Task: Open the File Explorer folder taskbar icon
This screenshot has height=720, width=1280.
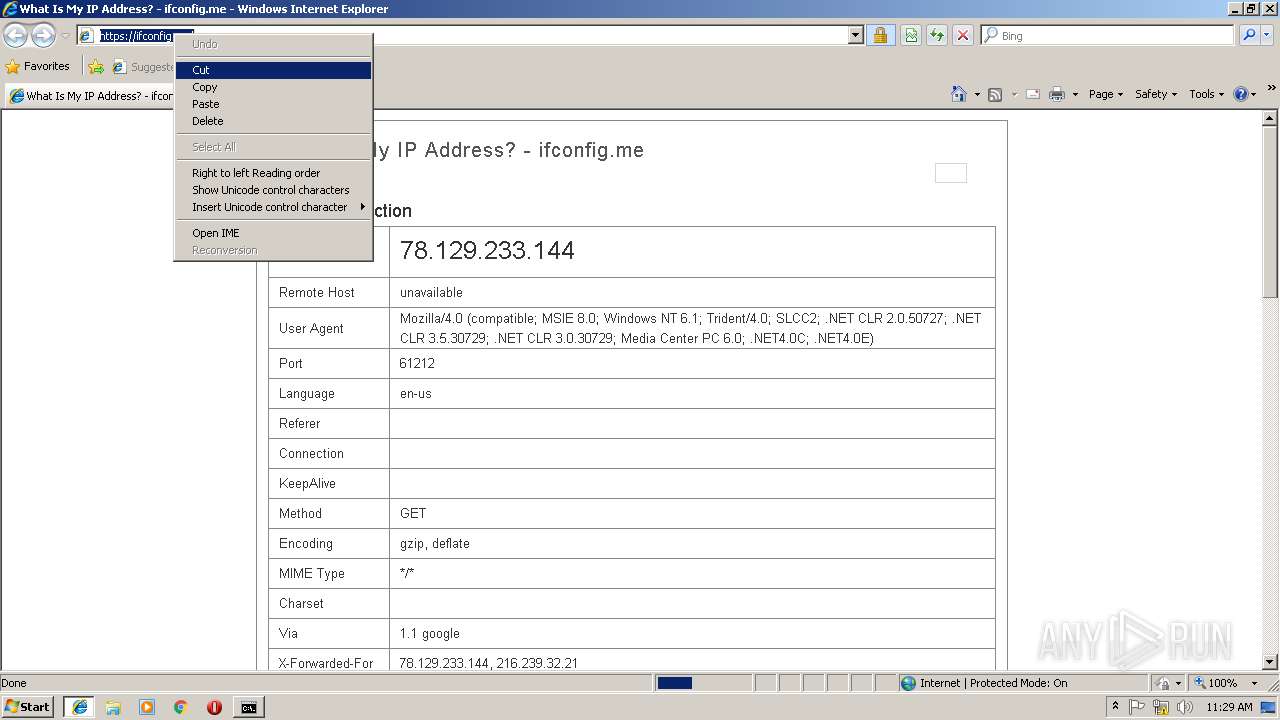Action: click(113, 707)
